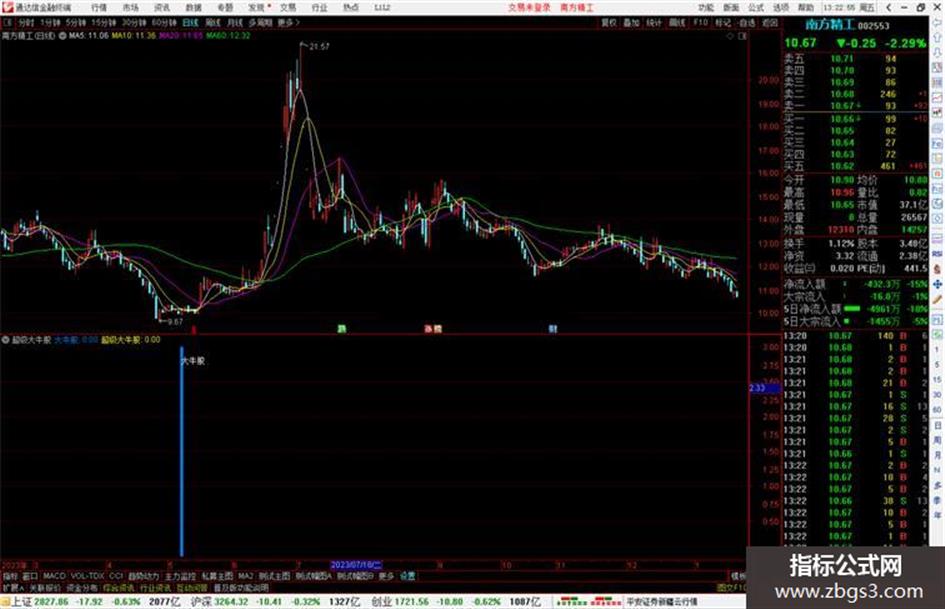The width and height of the screenshot is (945, 609).
Task: Click the cross-arrow icon in right sidebar
Action: [938, 284]
